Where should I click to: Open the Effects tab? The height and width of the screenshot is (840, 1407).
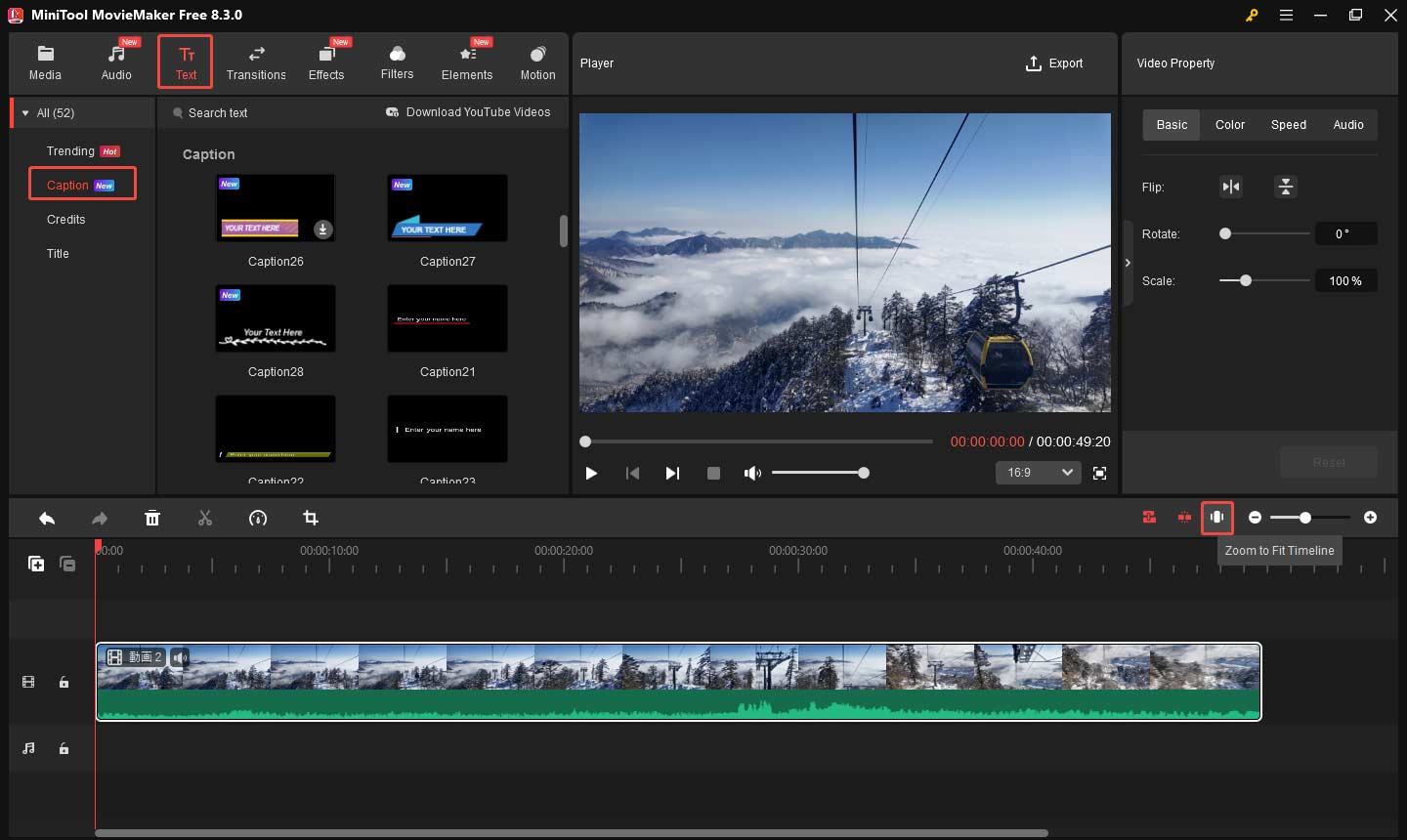tap(326, 63)
